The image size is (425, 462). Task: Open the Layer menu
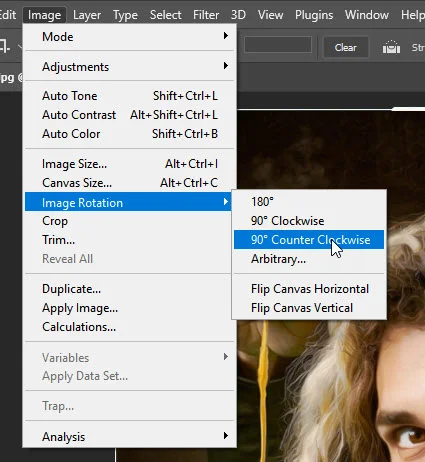coord(87,15)
